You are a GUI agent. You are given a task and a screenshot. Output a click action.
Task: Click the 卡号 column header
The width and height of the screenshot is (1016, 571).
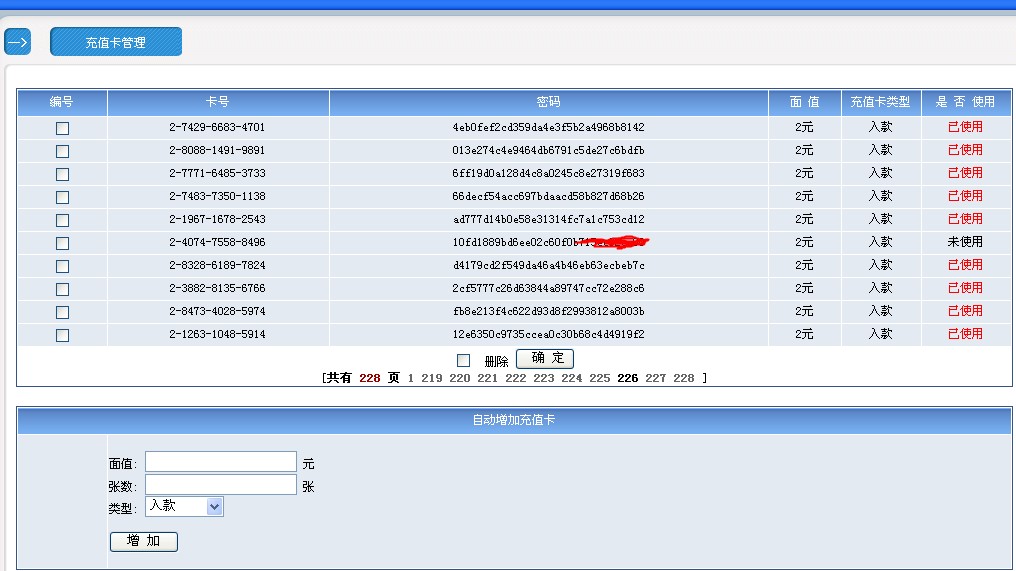point(218,102)
